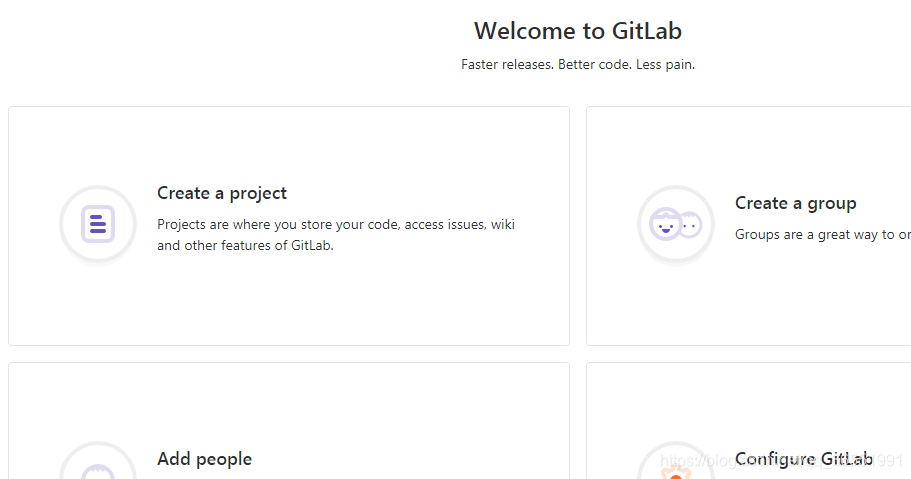Open the Configure GitLab heading

click(804, 459)
